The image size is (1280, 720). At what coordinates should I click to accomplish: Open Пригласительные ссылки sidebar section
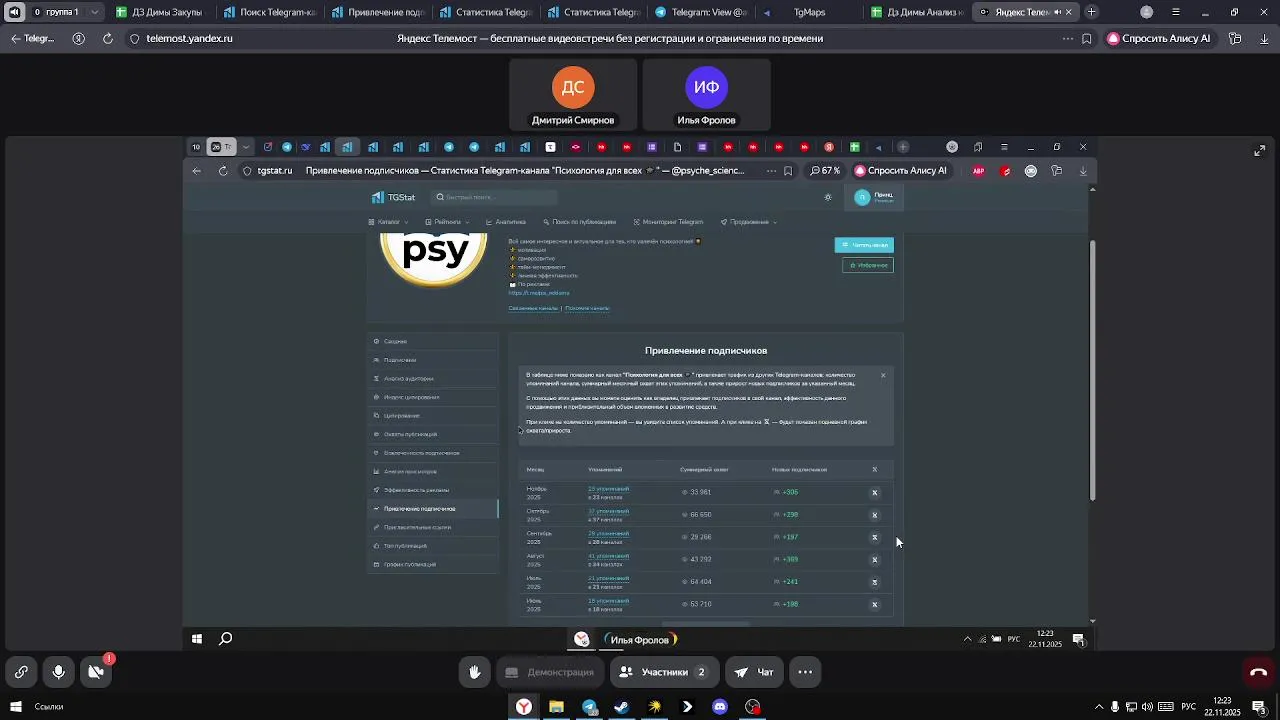tap(433, 527)
